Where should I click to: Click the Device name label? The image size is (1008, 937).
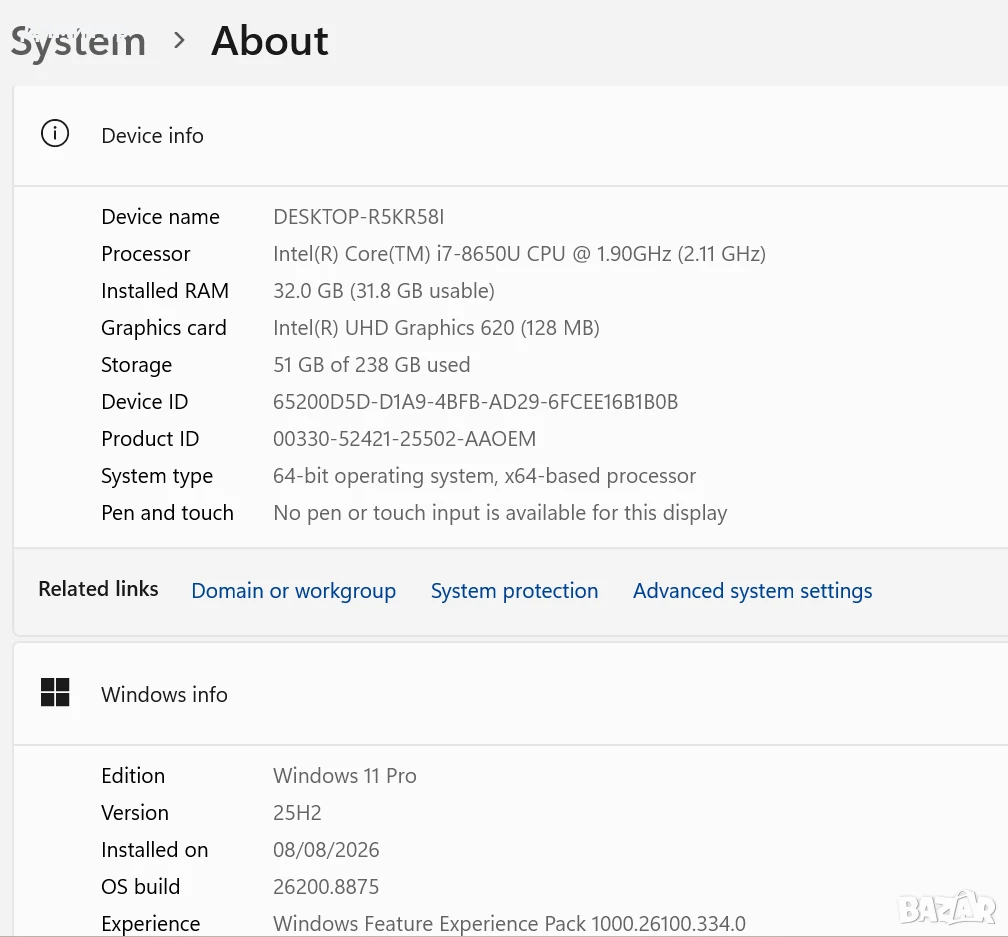click(x=160, y=217)
